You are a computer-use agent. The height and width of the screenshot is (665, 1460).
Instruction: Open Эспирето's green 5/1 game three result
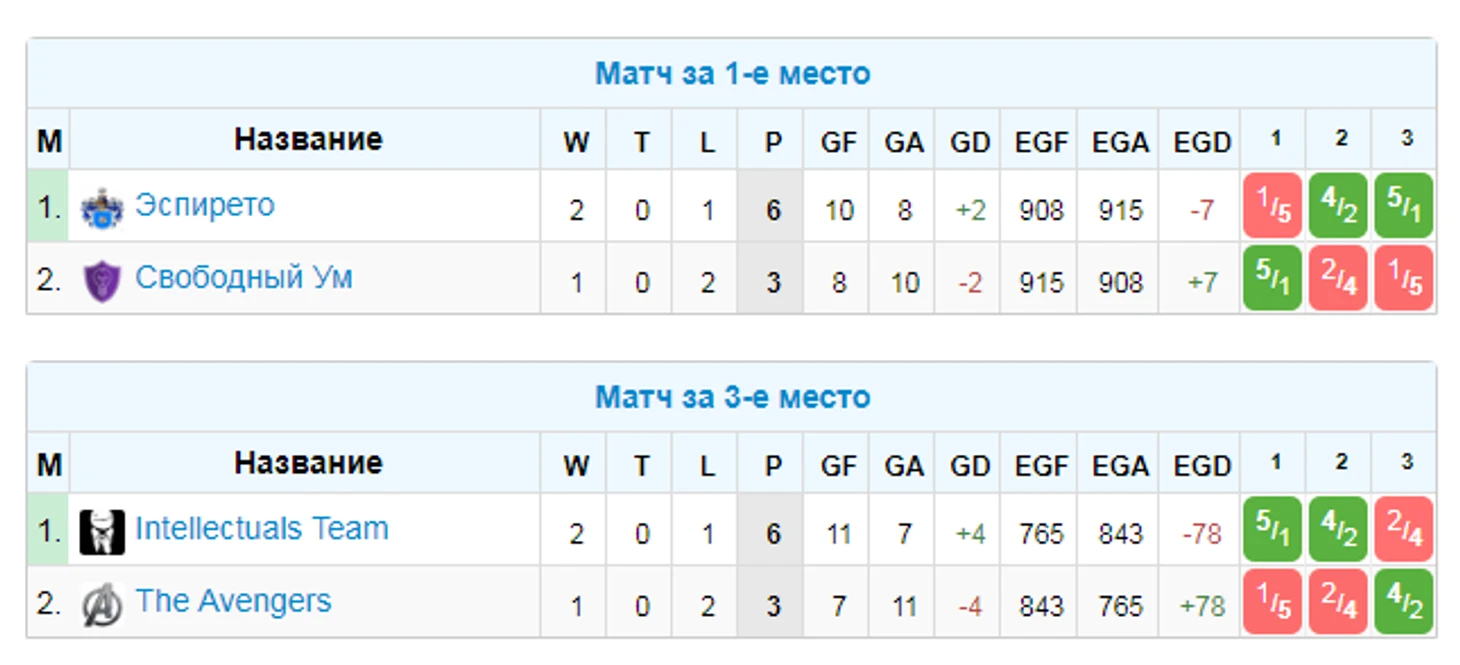click(x=1403, y=206)
